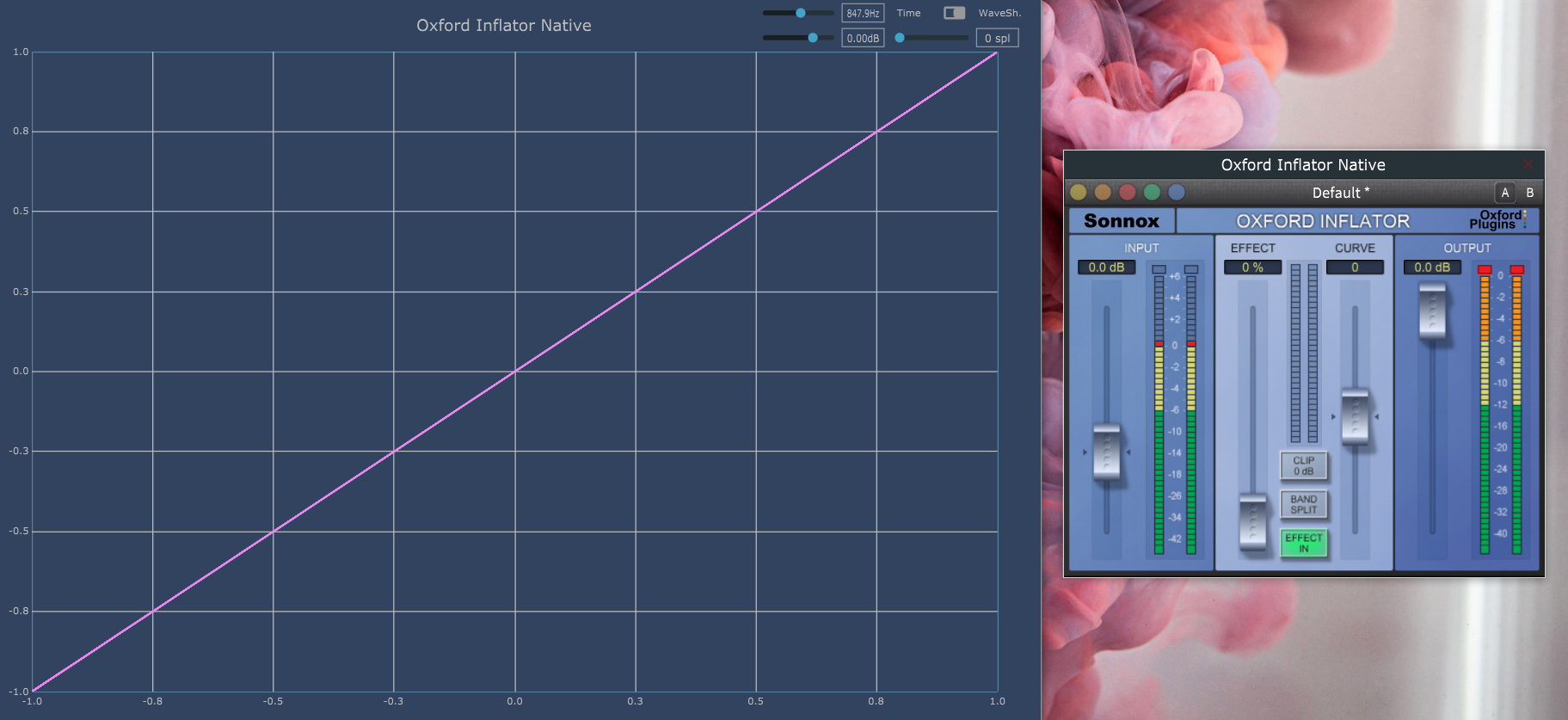Click the left input overload indicator
Screen dimensions: 1568x720
(1159, 269)
